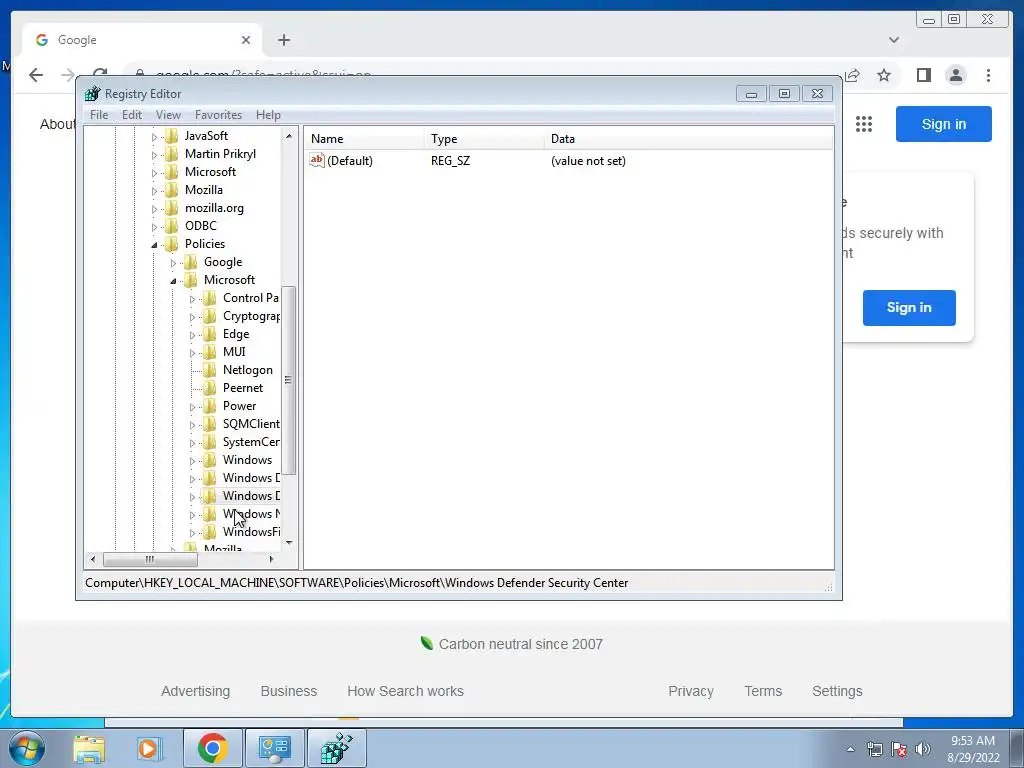Collapse the Policies registry key
The height and width of the screenshot is (768, 1024).
(x=154, y=245)
